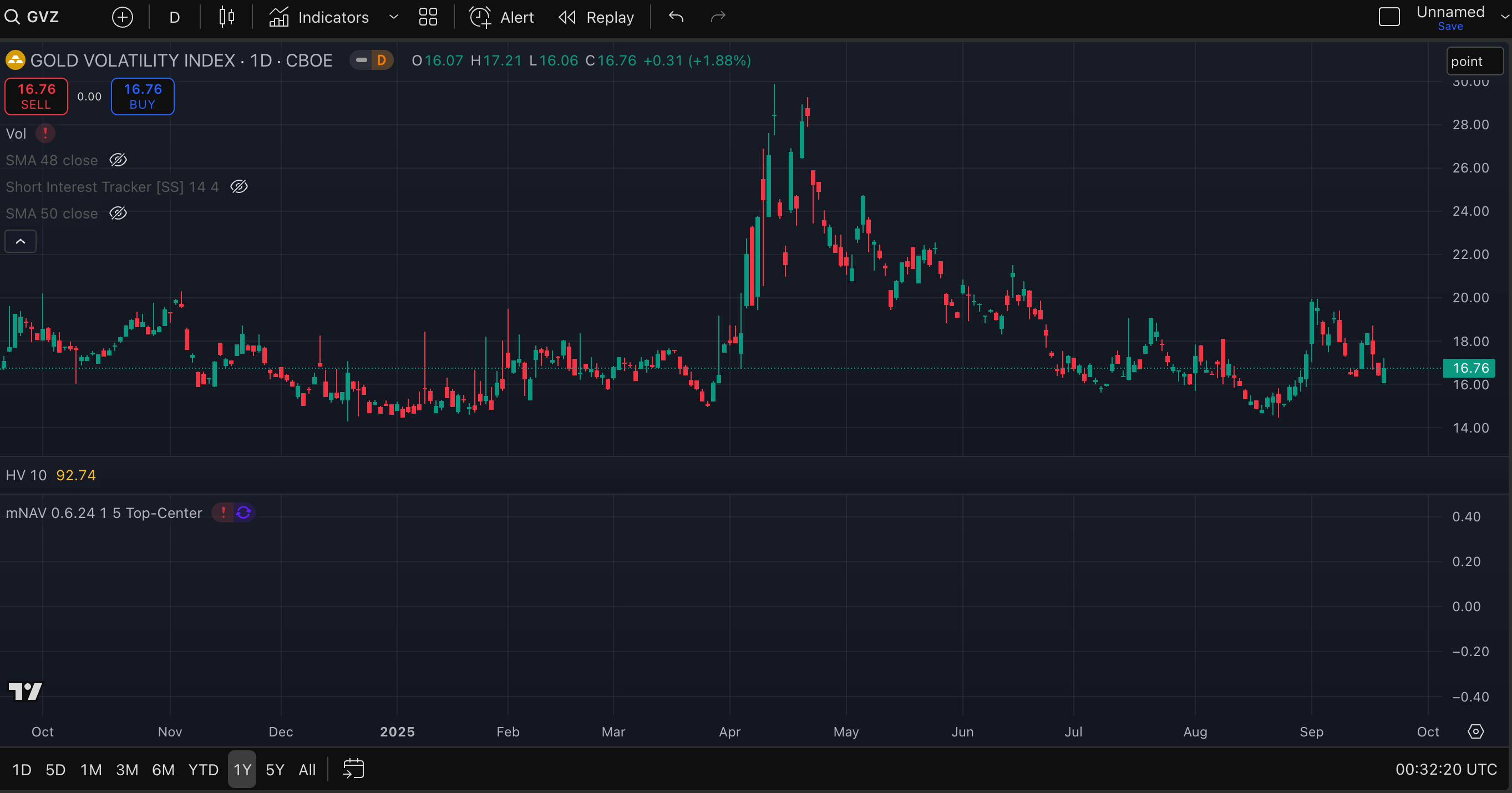Unhide the SMA 50 close indicator

click(x=118, y=213)
